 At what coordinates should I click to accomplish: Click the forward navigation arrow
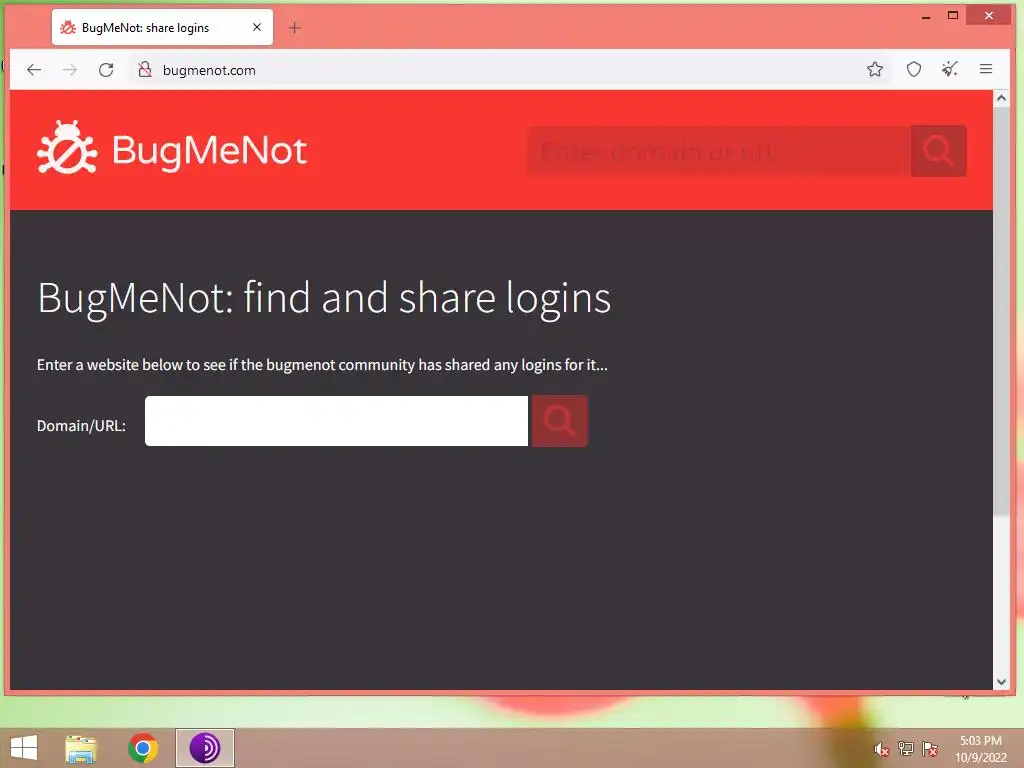pos(70,70)
